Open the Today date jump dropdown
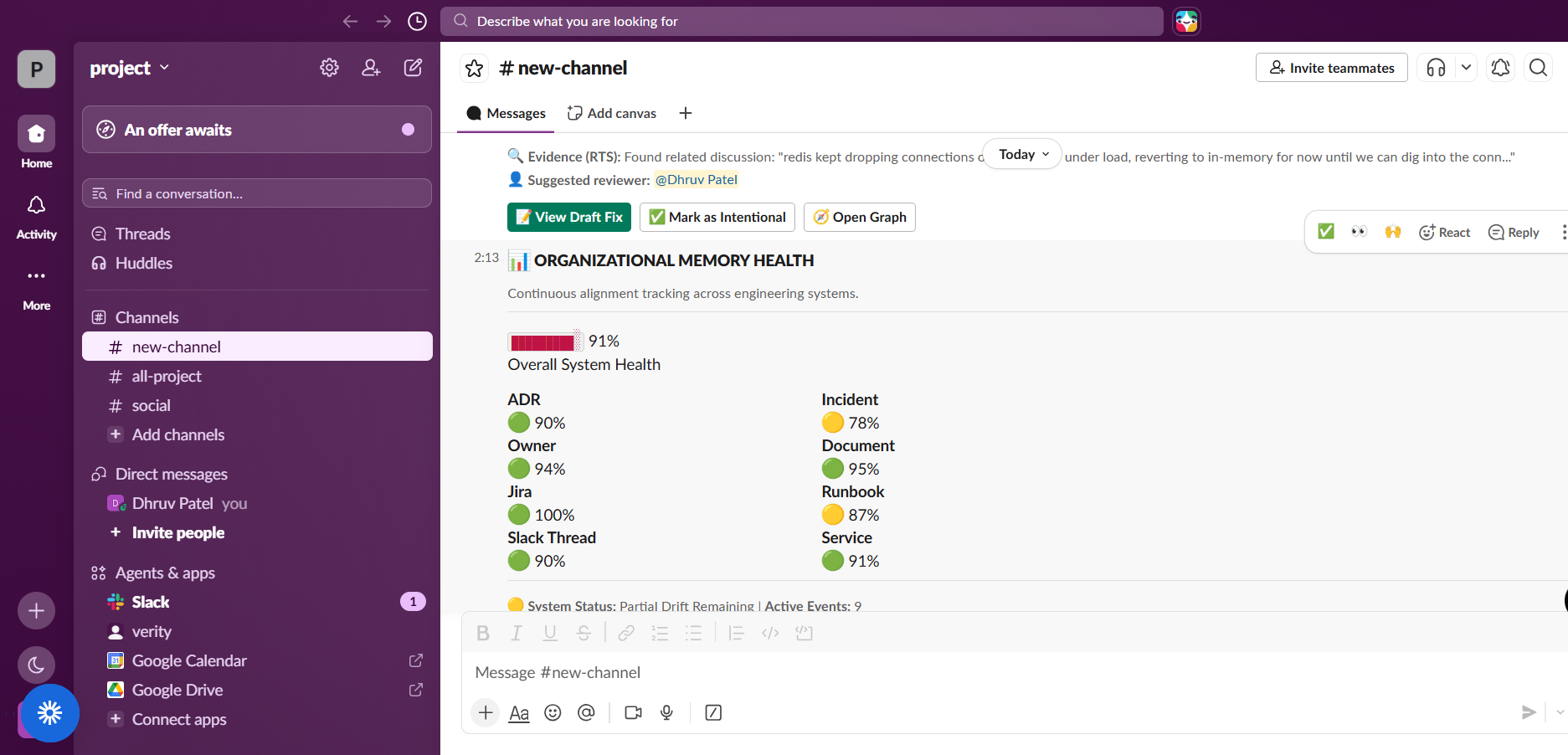The width and height of the screenshot is (1568, 755). 1022,154
